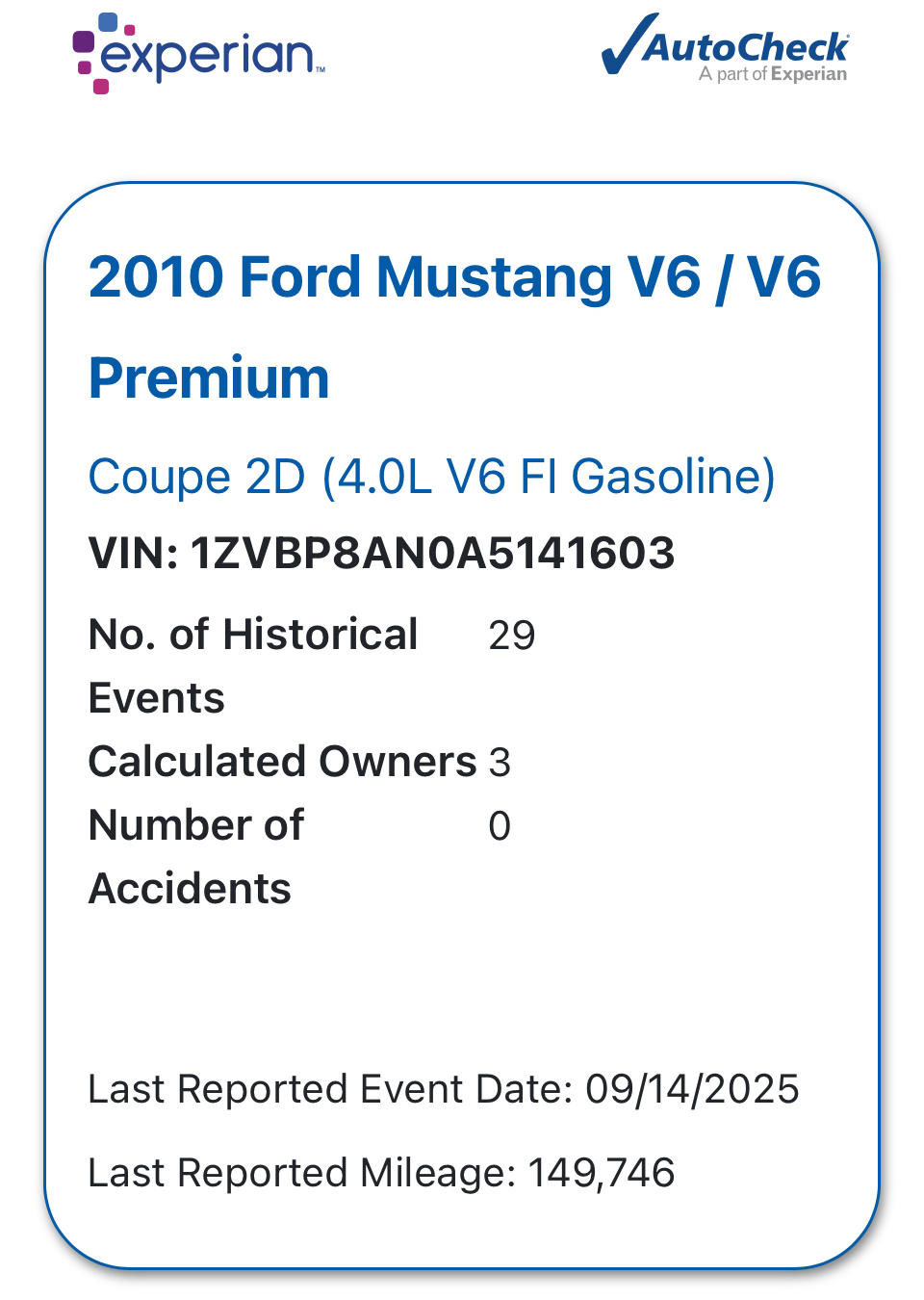Open the Coupe 2D engine description link
Viewport: 924px width, 1300px height.
coord(431,477)
